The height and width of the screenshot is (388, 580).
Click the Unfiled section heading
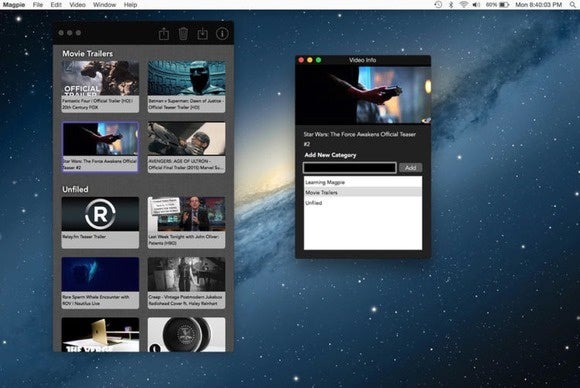(75, 189)
